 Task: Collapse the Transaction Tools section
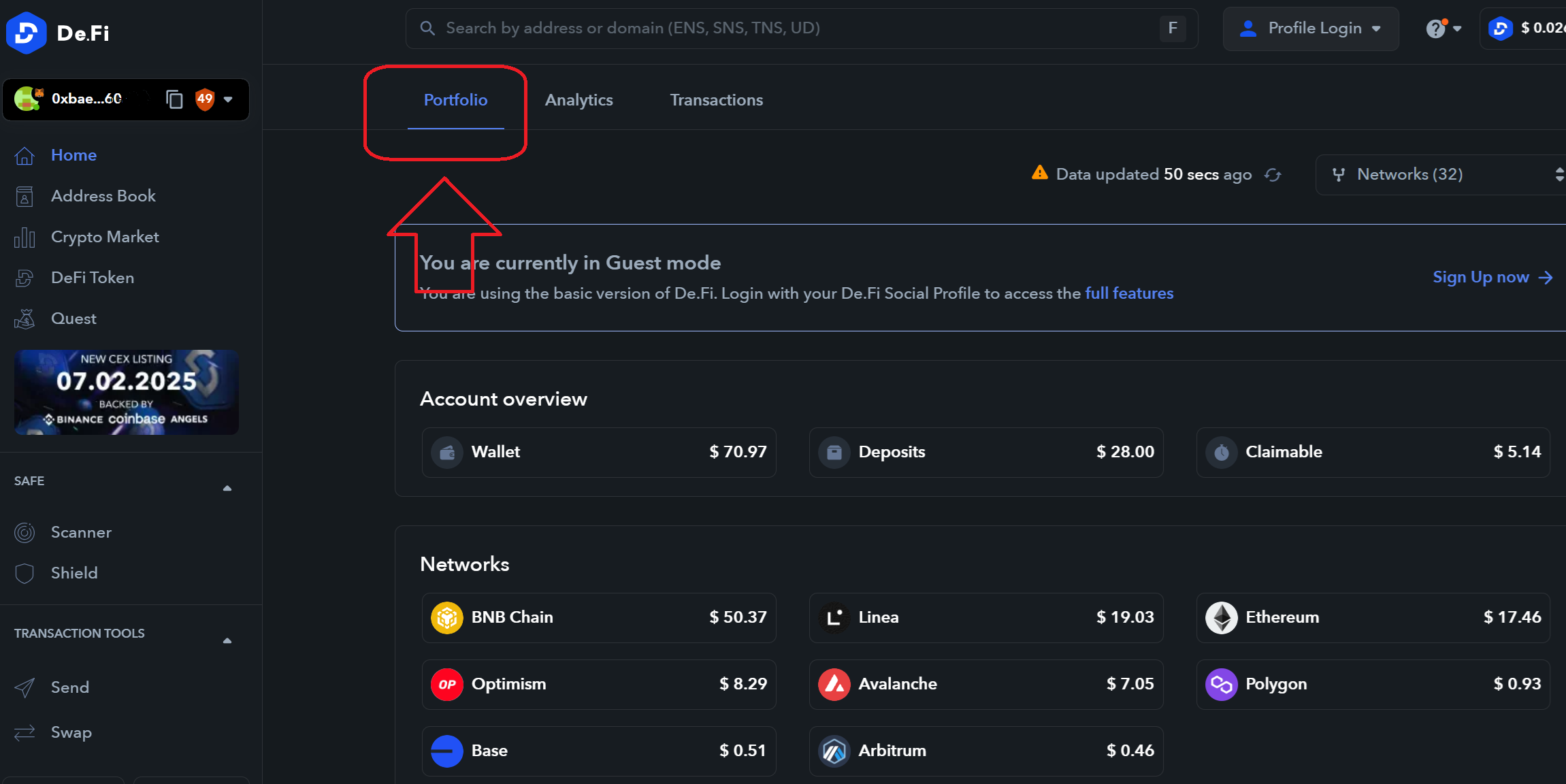tap(227, 640)
